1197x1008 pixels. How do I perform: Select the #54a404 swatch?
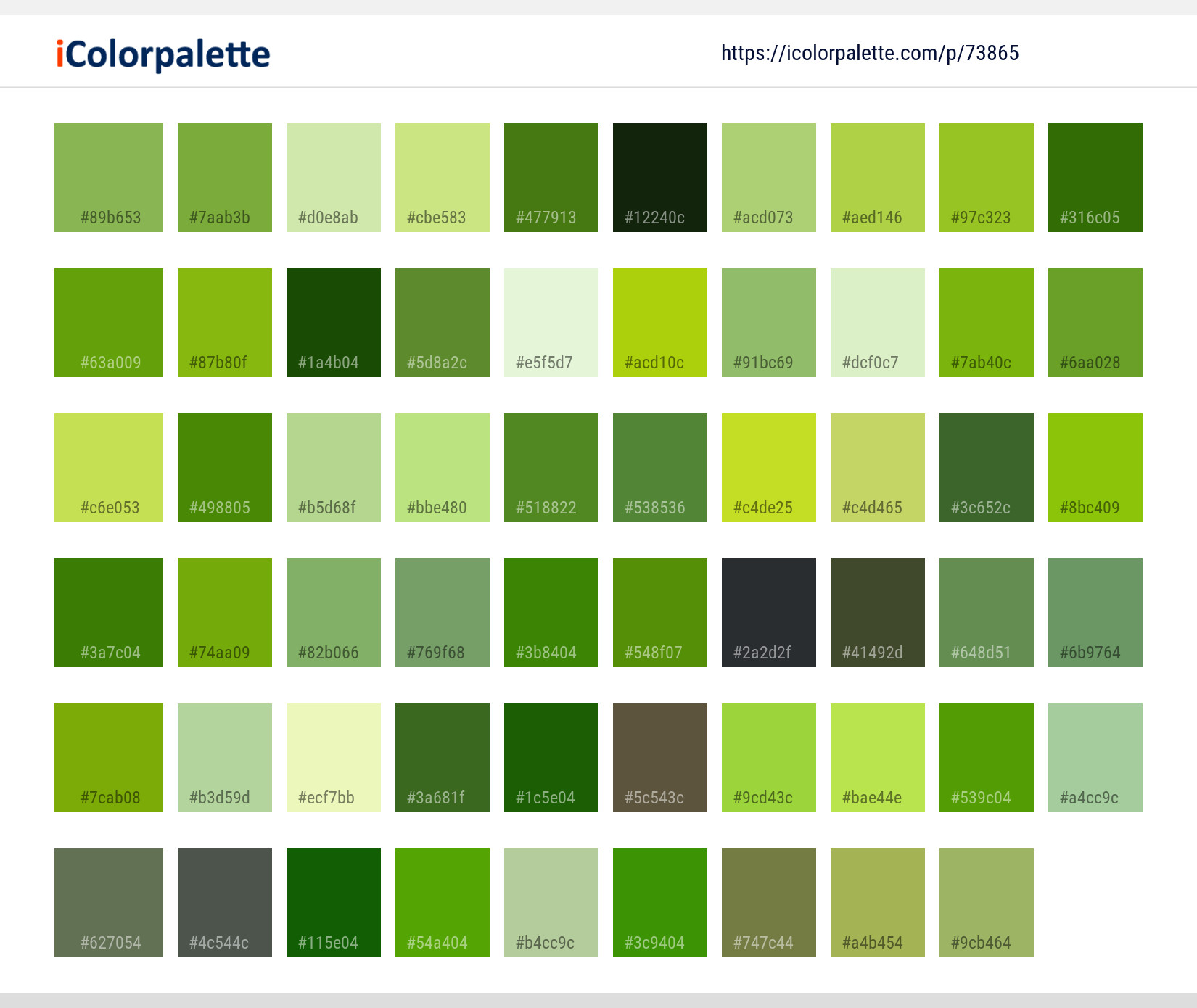click(443, 903)
